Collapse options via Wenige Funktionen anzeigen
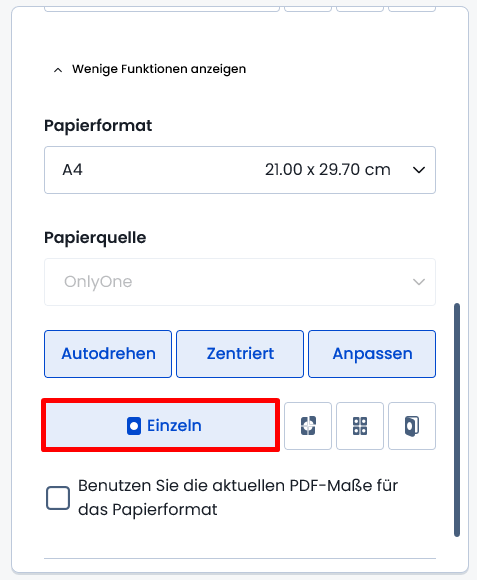This screenshot has width=477, height=580. click(159, 69)
